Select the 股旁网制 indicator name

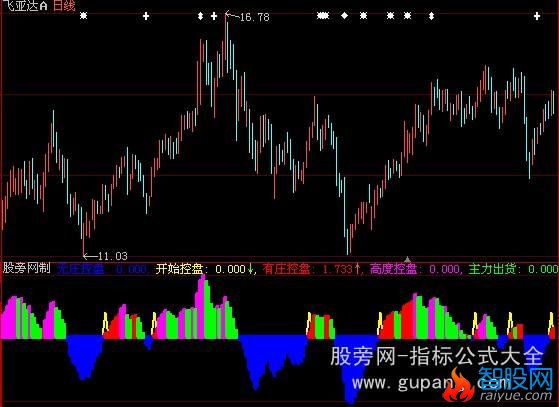coord(26,268)
